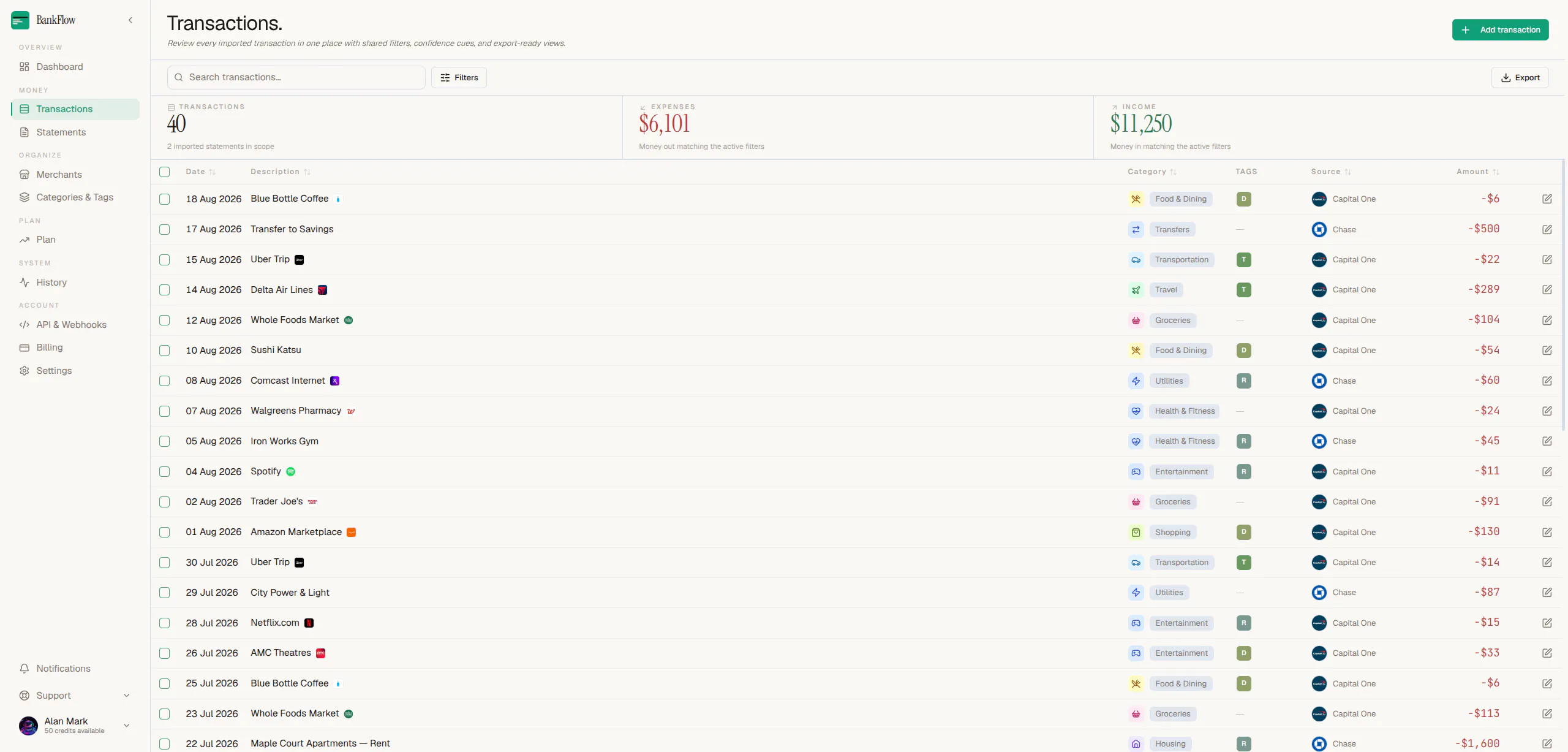
Task: Select the Iron Works Gym checkbox
Action: point(165,441)
